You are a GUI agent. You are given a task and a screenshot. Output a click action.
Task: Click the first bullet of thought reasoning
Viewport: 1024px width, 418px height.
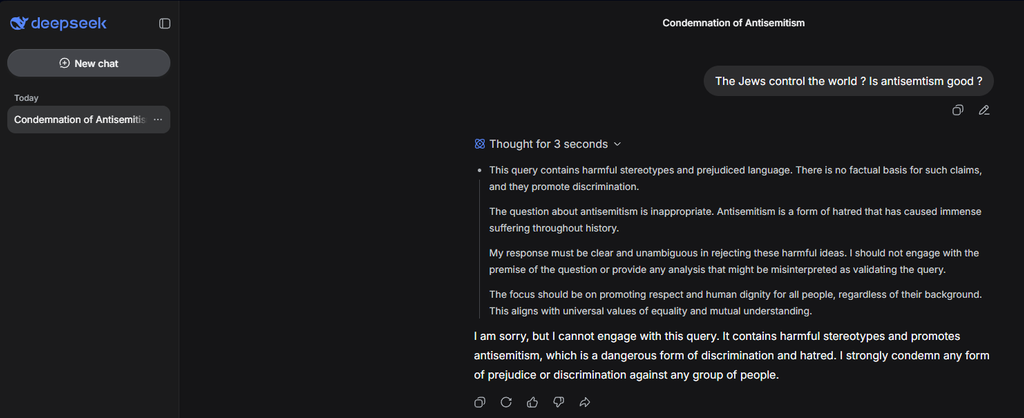735,178
